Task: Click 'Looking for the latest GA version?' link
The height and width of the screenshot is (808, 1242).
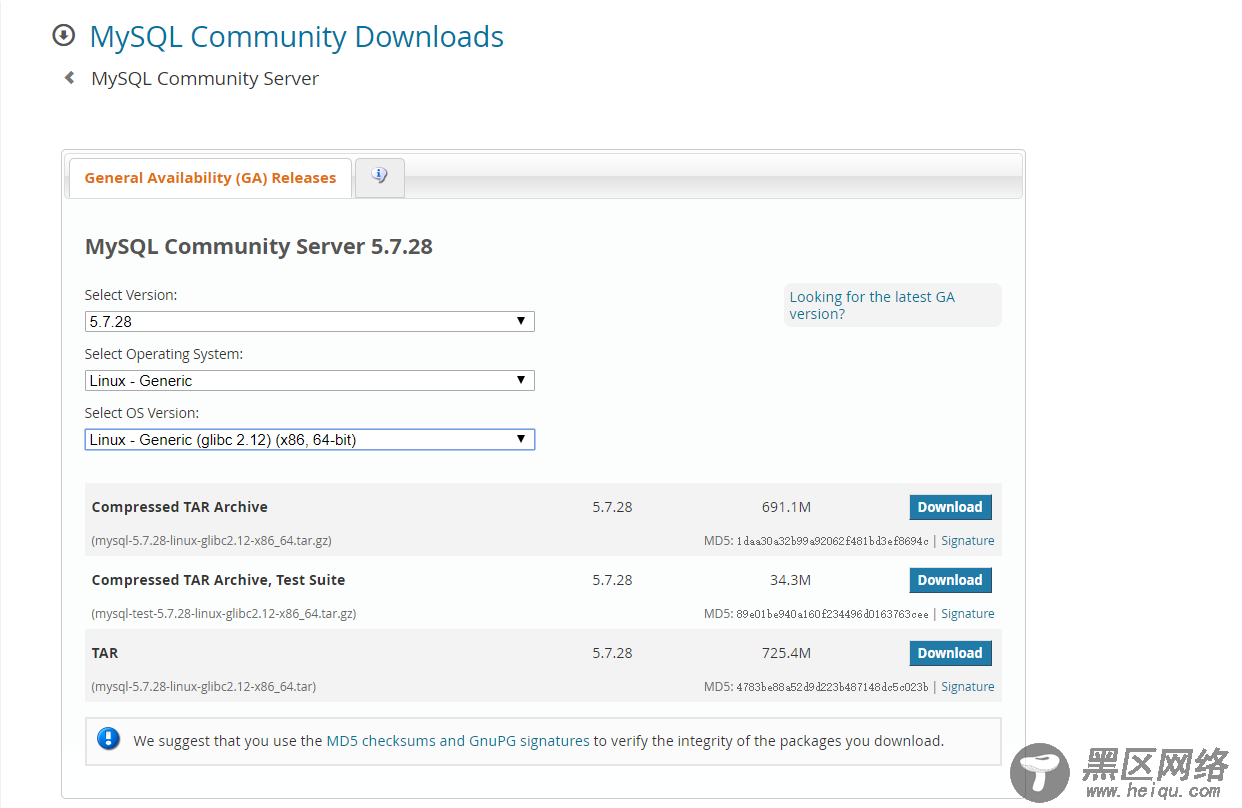Action: pyautogui.click(x=872, y=305)
